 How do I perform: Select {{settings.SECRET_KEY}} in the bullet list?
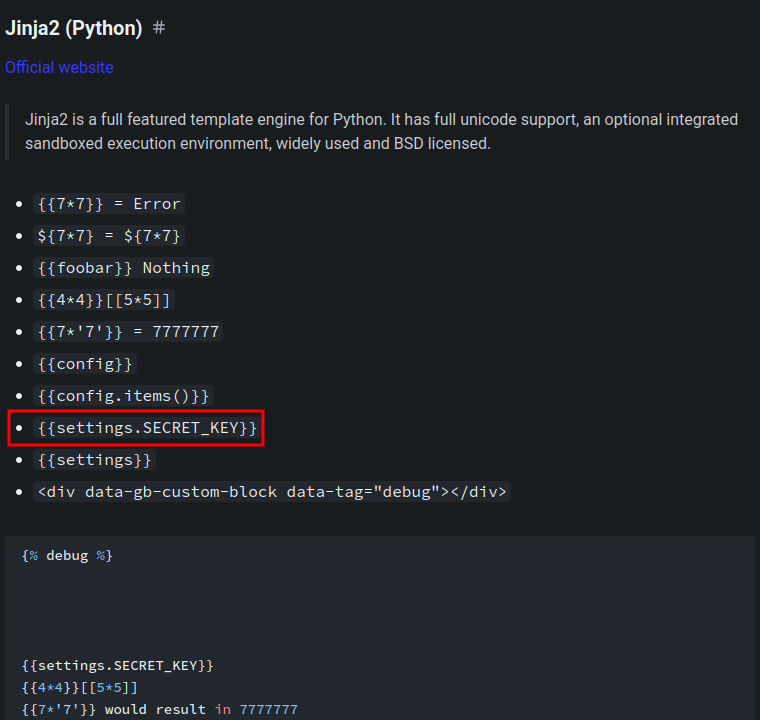click(147, 428)
